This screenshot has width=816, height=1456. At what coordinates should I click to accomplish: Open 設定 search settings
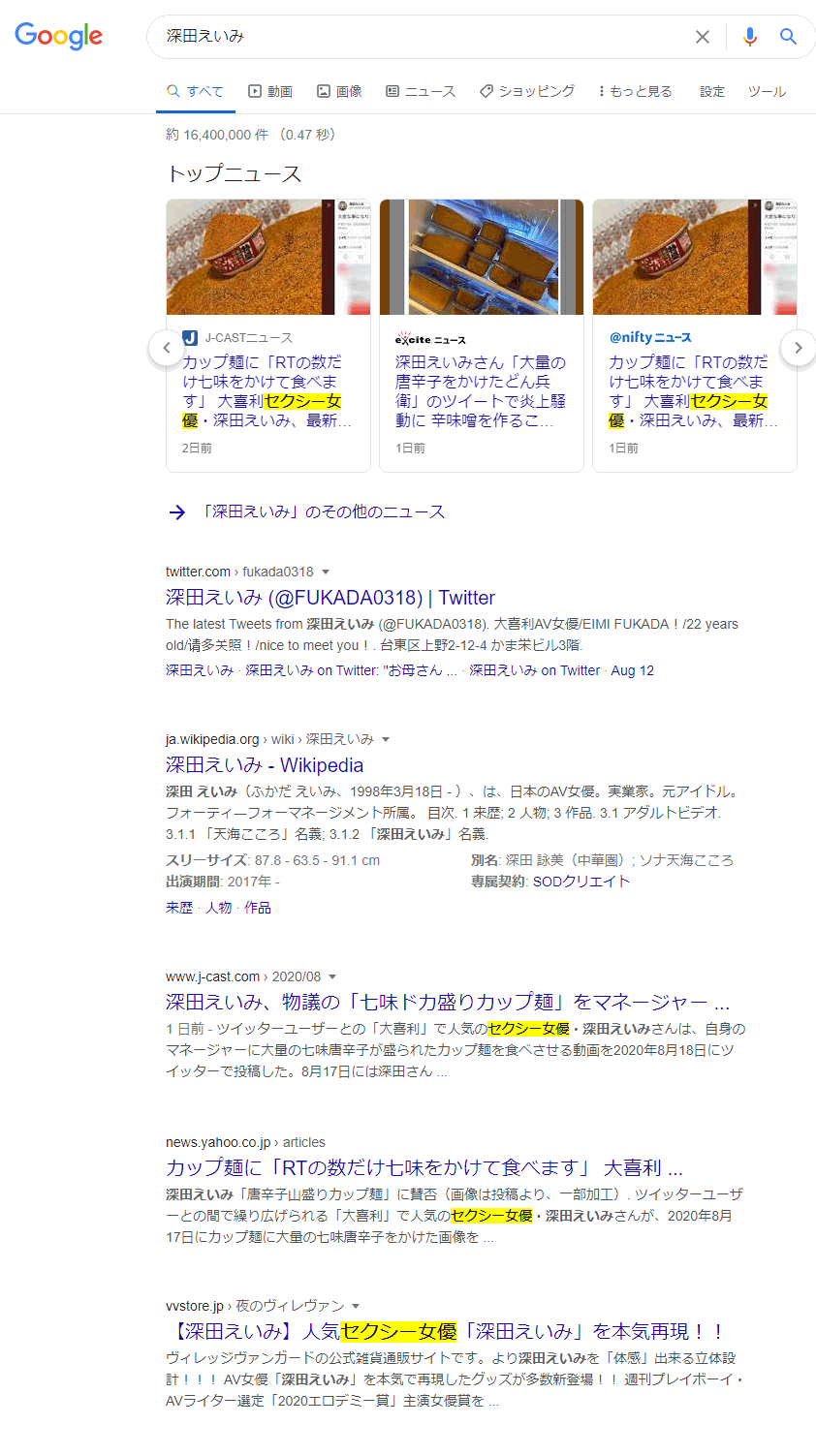click(712, 91)
